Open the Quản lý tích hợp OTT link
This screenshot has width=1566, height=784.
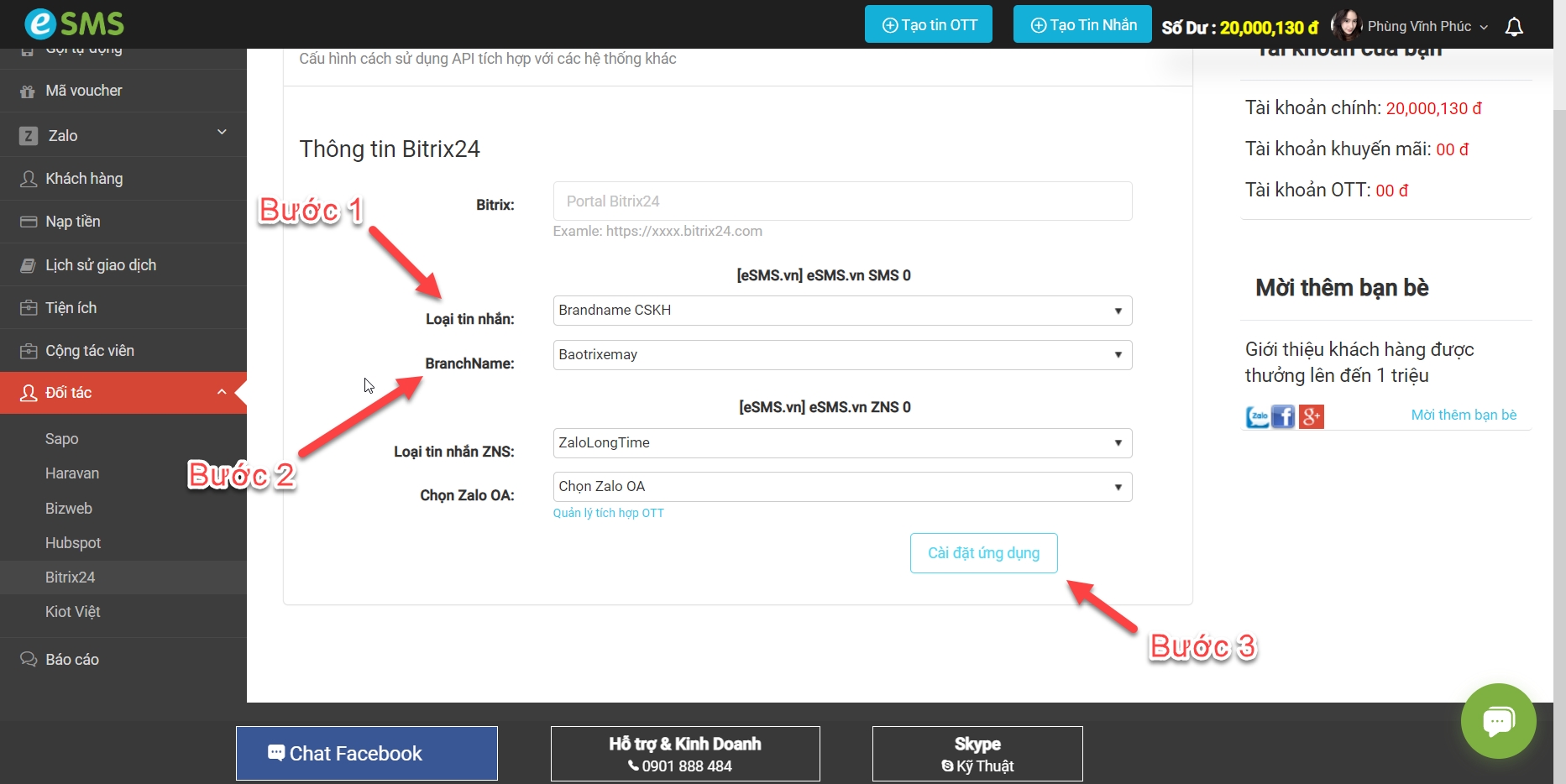608,513
